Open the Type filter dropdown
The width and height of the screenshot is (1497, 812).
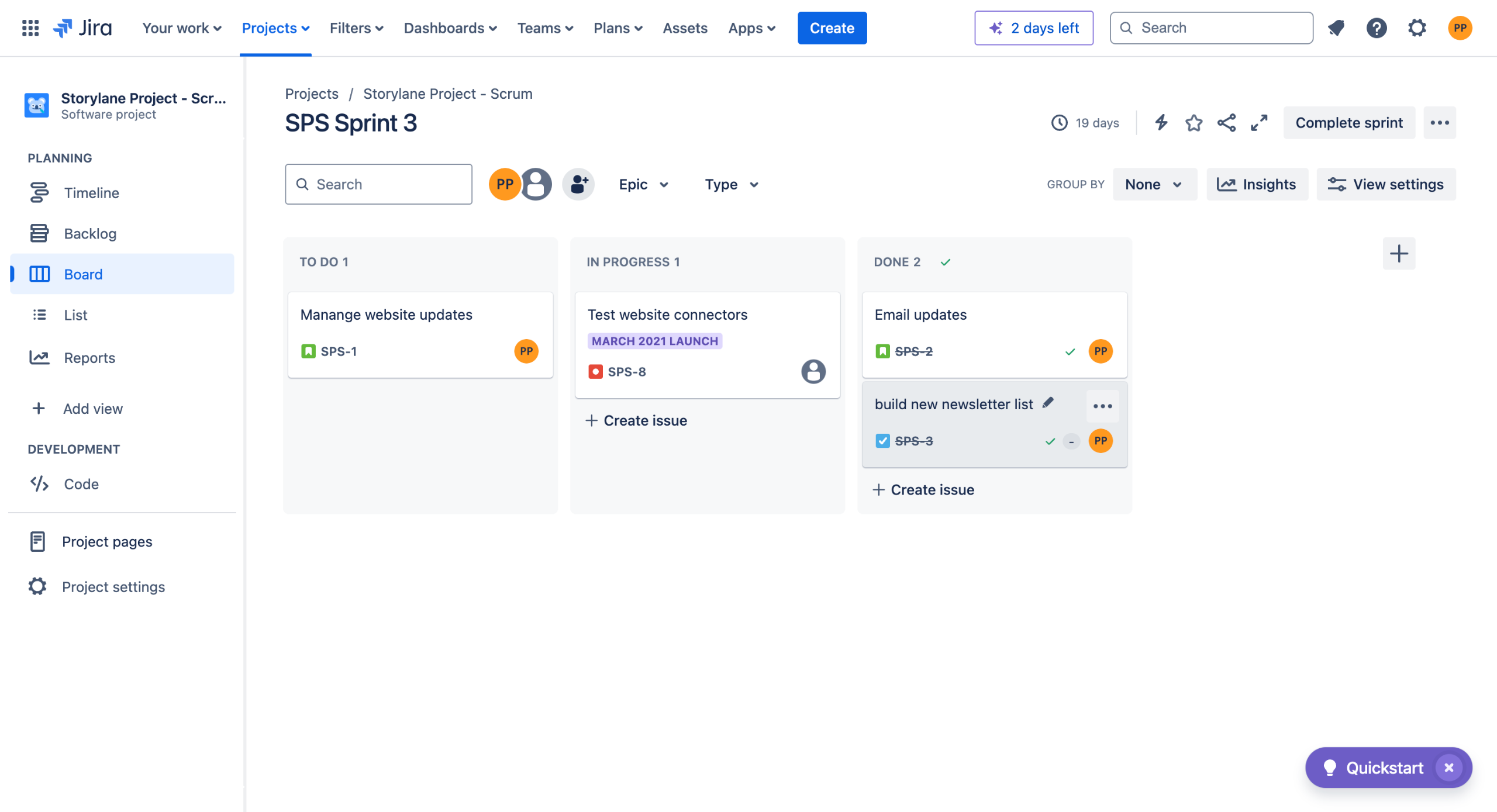coord(731,185)
